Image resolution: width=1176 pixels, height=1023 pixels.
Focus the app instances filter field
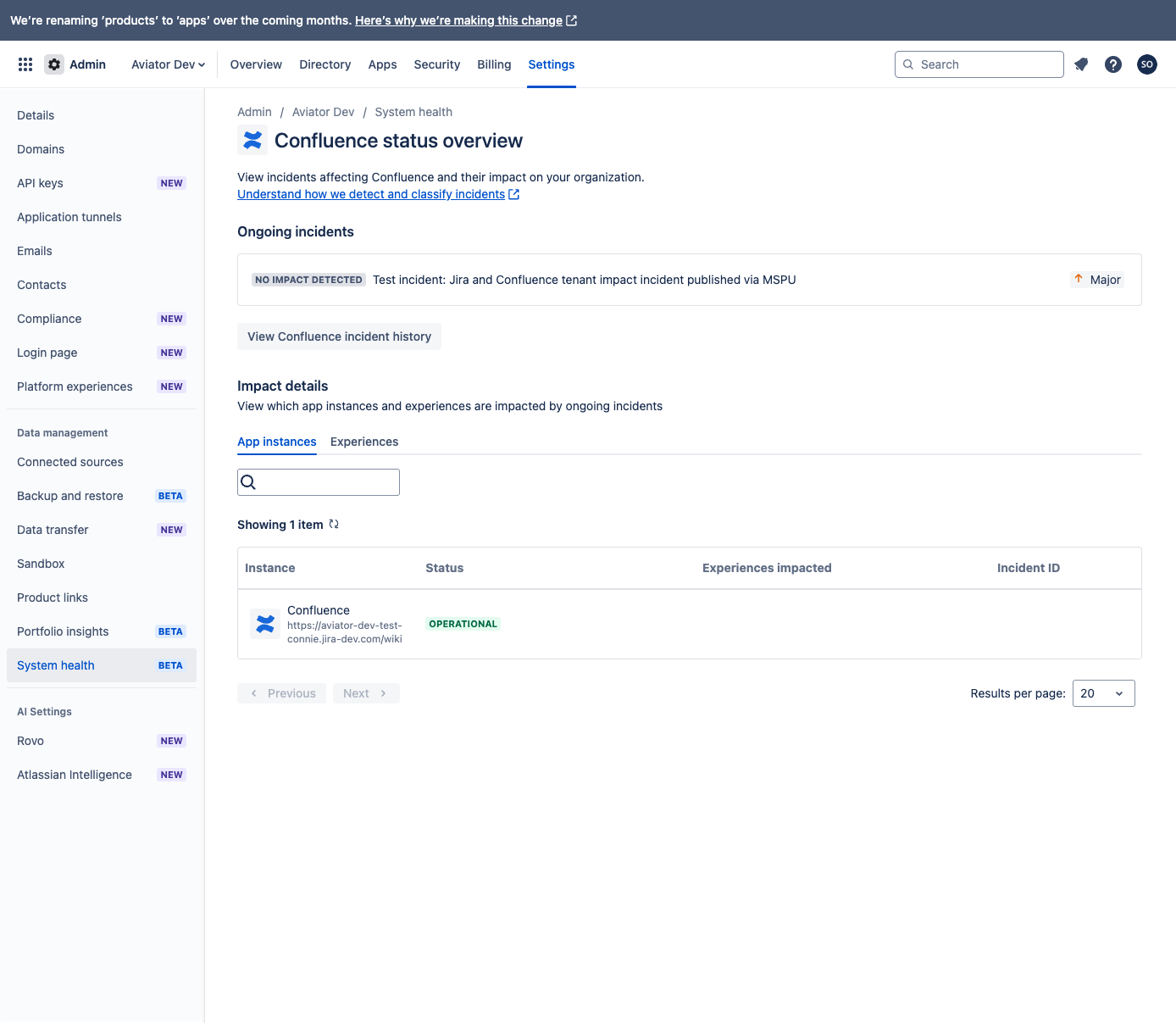point(319,482)
